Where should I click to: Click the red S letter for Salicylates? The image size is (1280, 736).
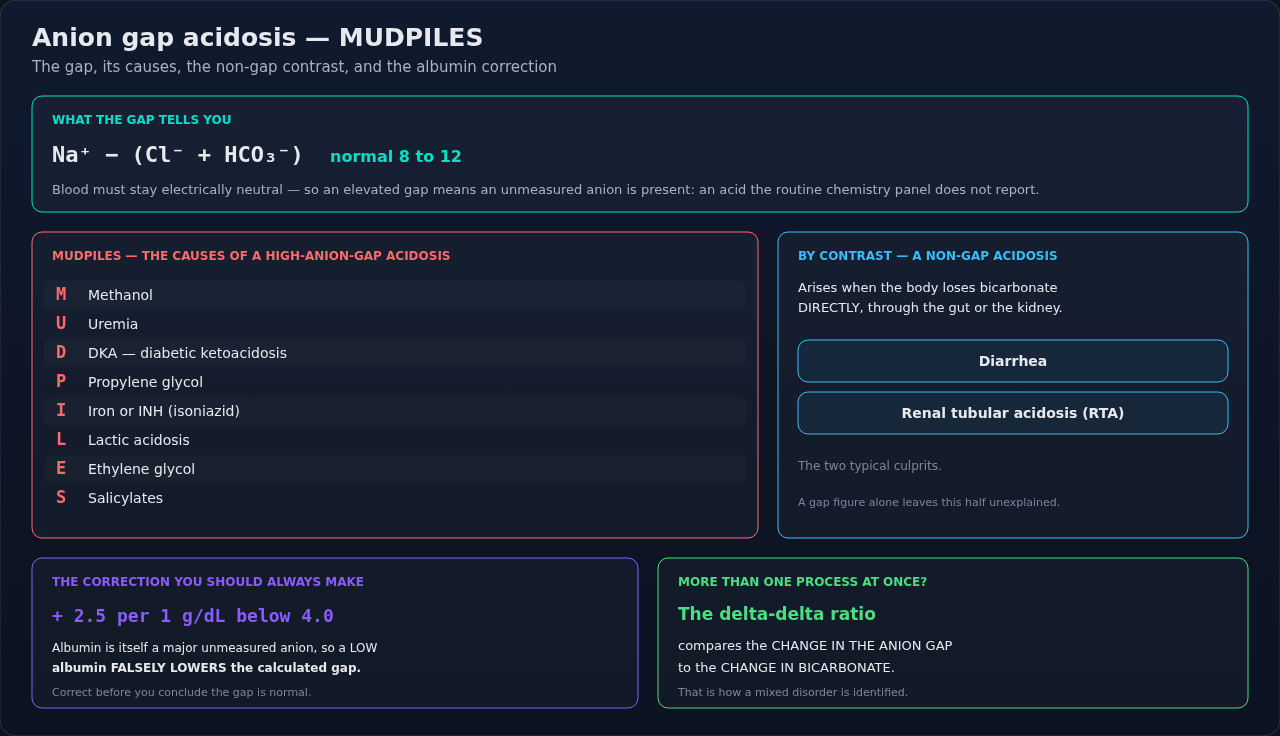click(61, 498)
